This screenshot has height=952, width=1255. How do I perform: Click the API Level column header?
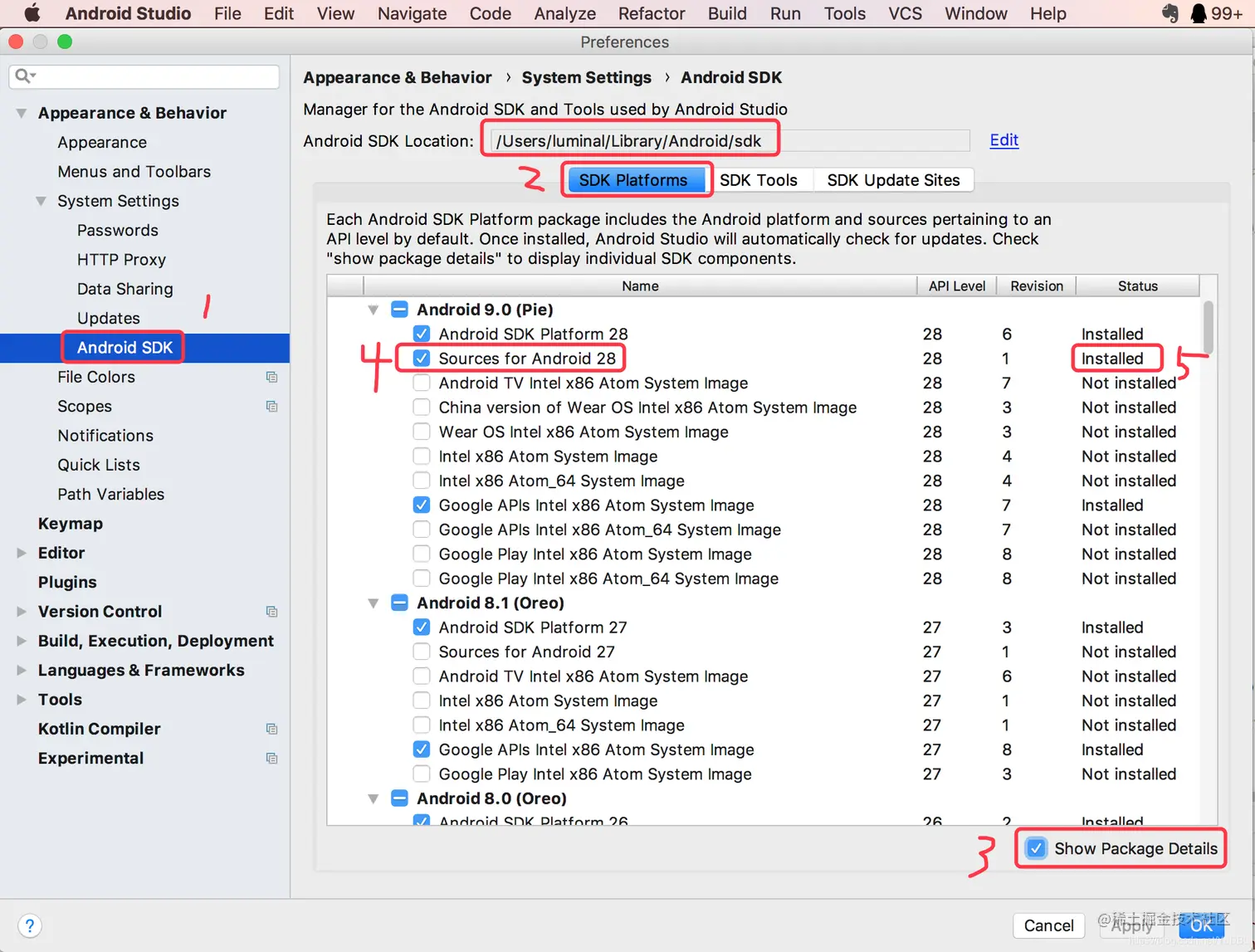[x=957, y=286]
